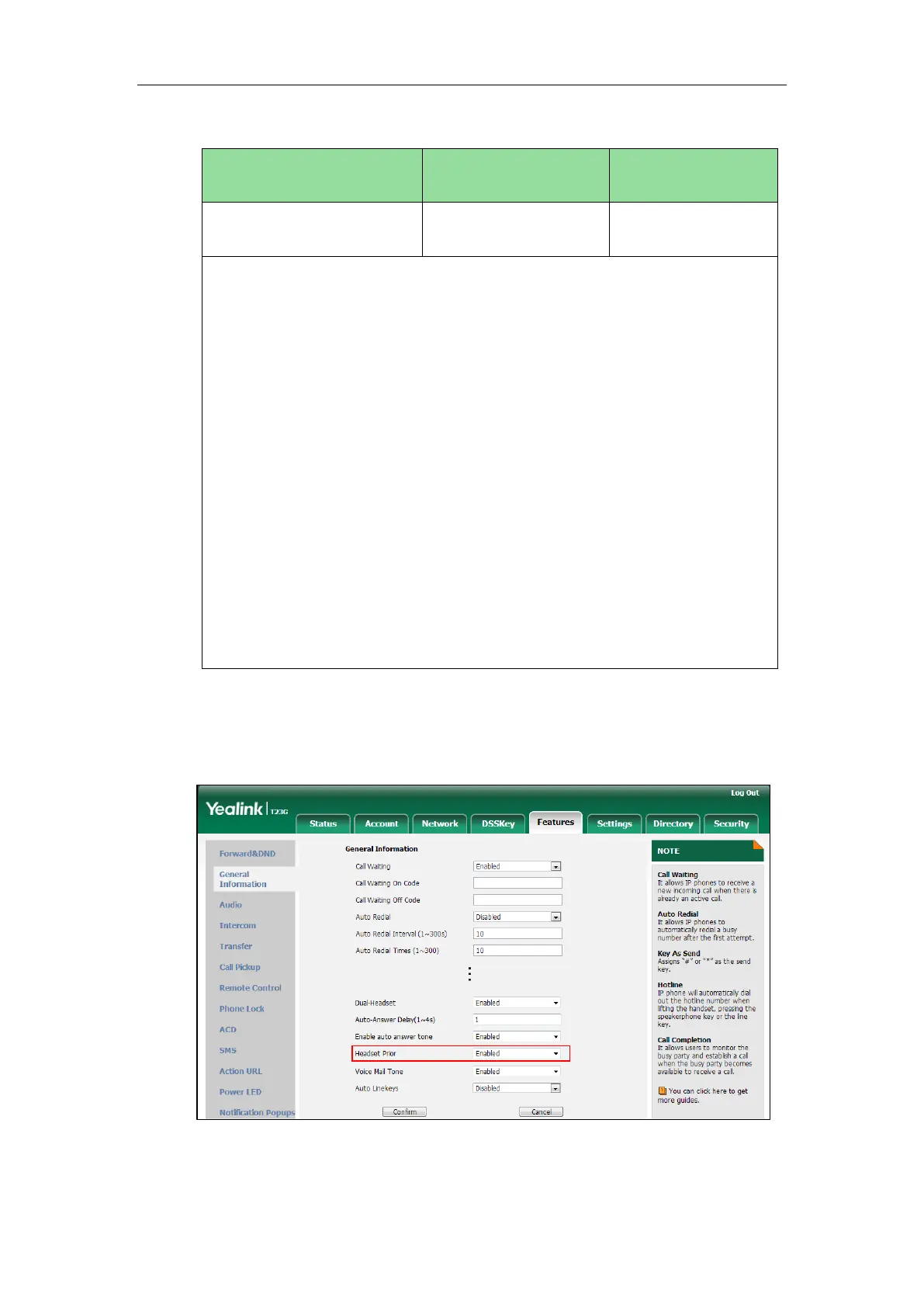The image size is (924, 1307).
Task: Click the Confirm button
Action: [x=404, y=1112]
